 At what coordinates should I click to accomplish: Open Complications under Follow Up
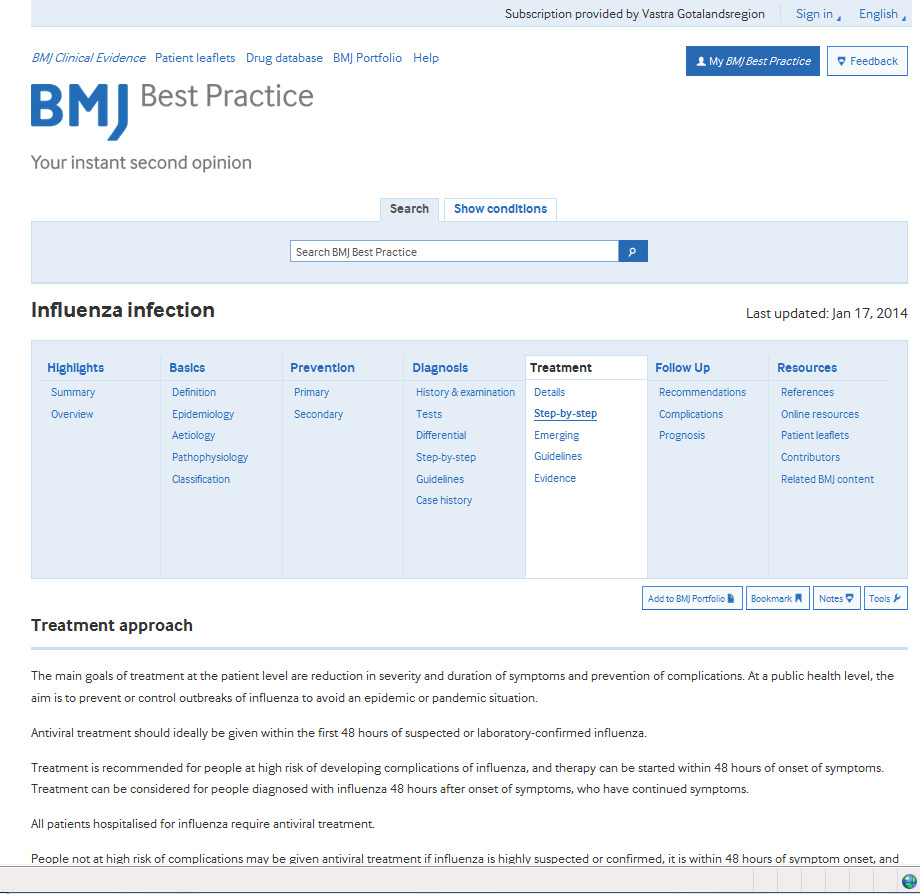click(691, 414)
